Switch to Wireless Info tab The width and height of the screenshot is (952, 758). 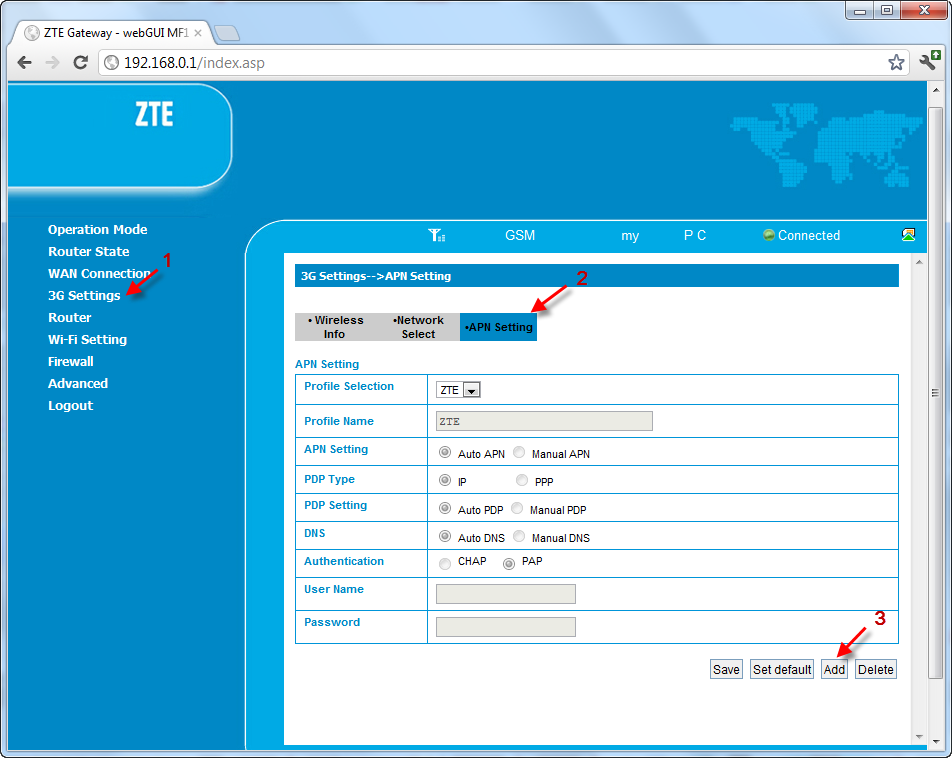[336, 327]
